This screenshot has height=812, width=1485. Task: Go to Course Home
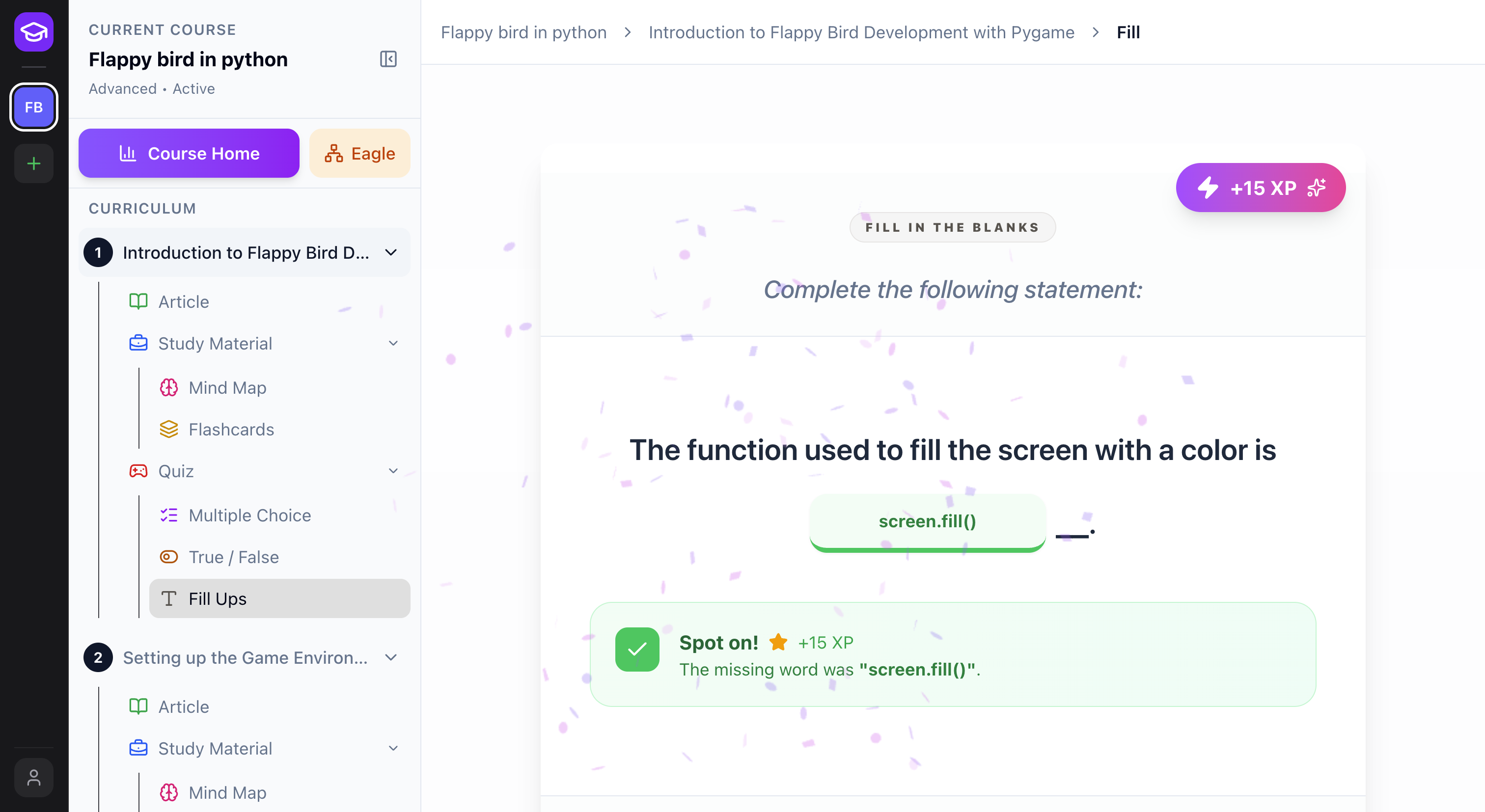189,153
